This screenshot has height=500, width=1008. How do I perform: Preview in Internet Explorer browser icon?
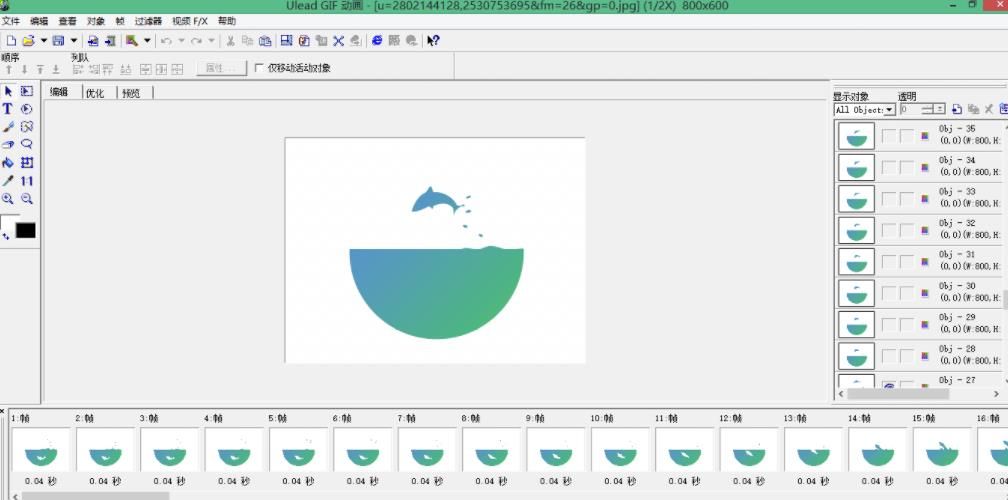tap(377, 40)
